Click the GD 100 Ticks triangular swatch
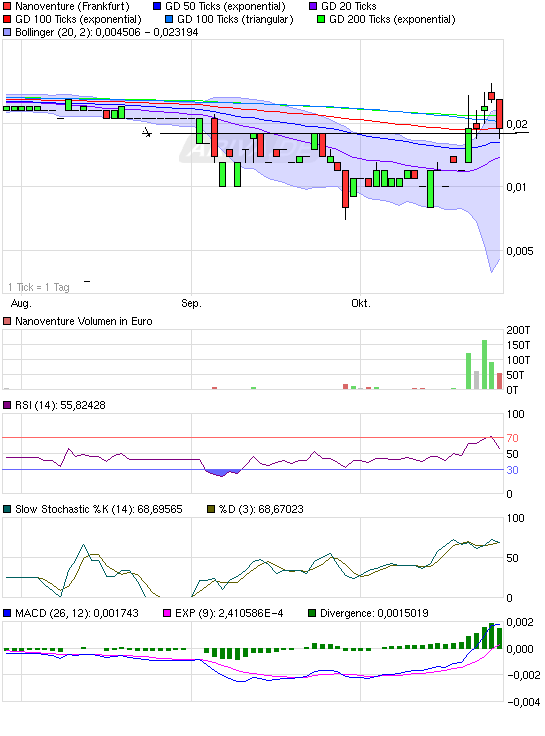The height and width of the screenshot is (736, 545). [x=169, y=20]
